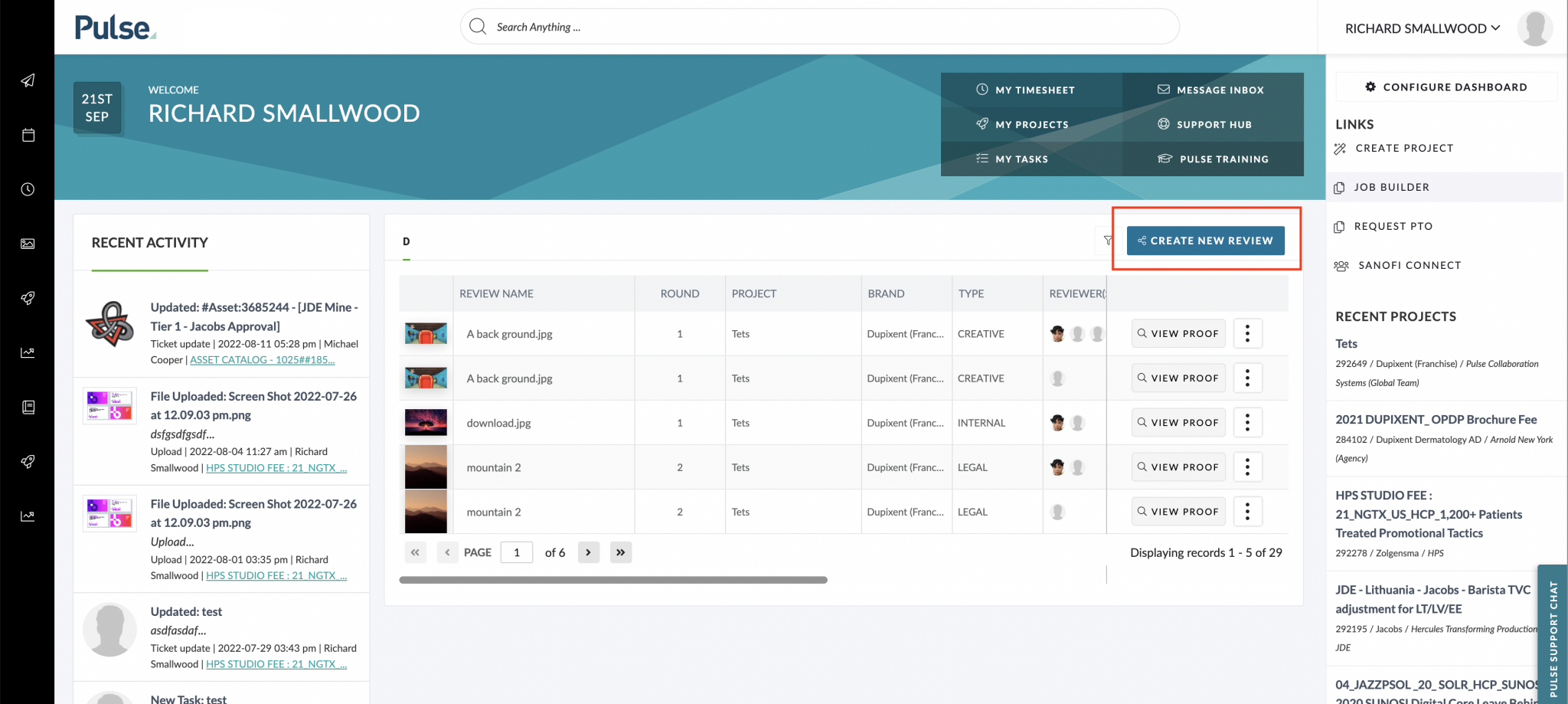Click the page number input field below the table

[517, 552]
